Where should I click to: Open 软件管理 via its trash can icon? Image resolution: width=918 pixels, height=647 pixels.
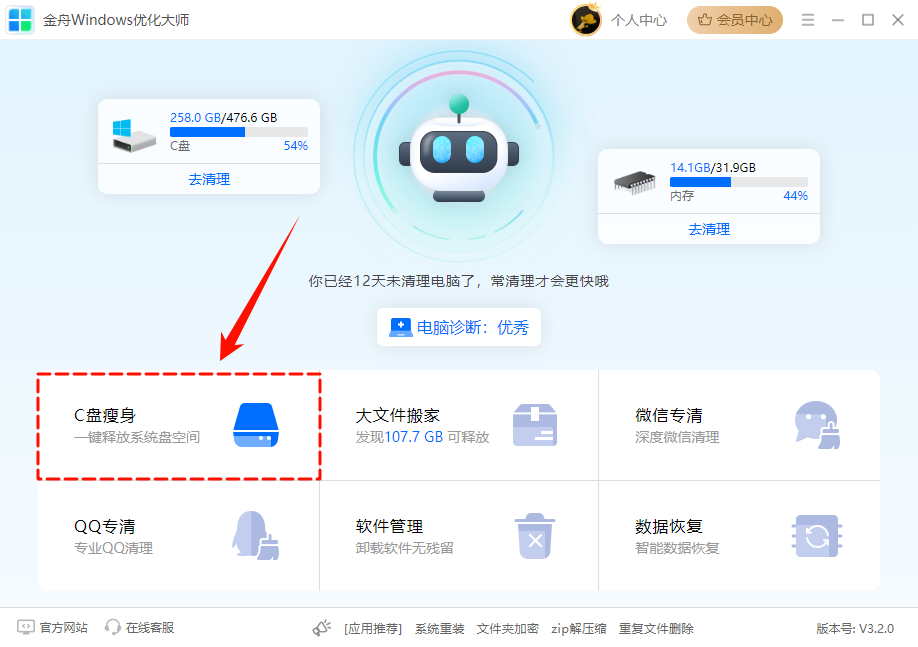[x=535, y=536]
